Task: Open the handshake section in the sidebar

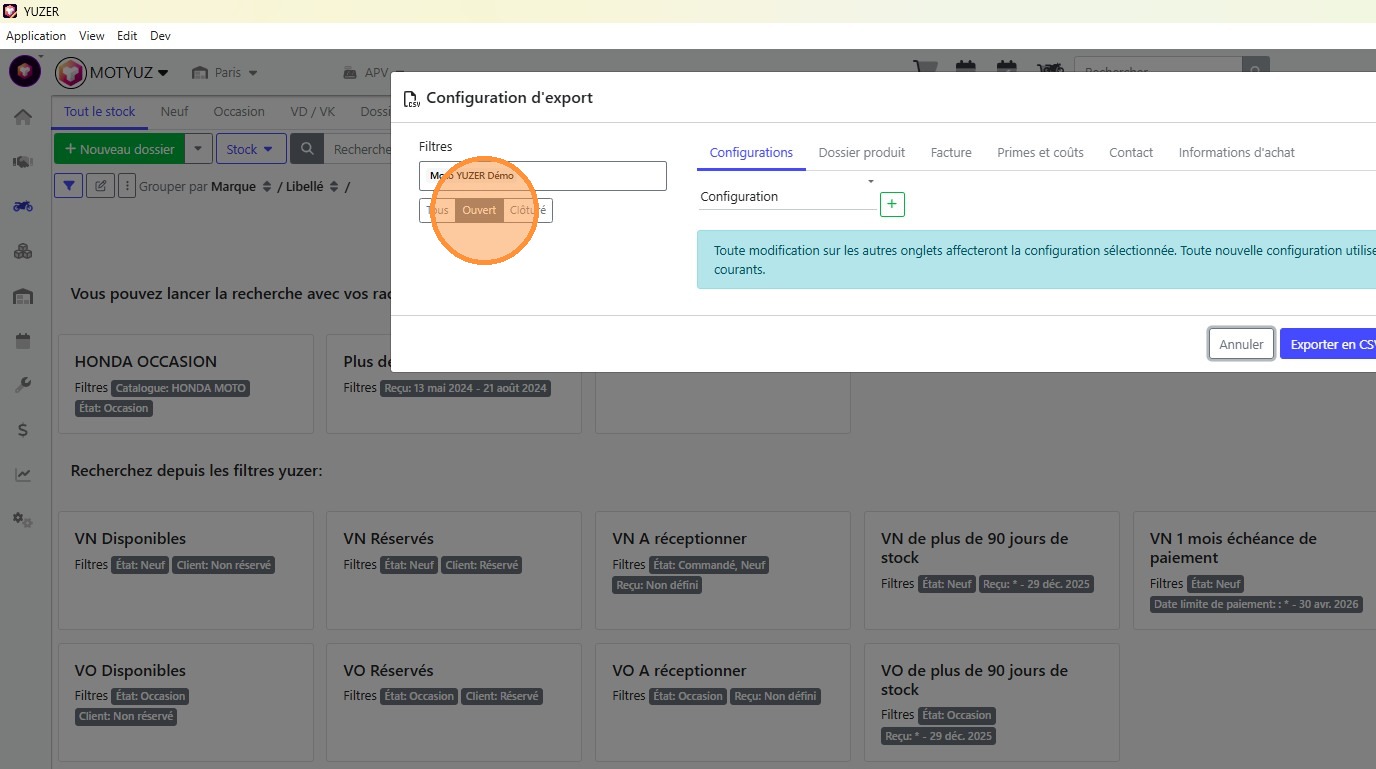Action: click(23, 161)
